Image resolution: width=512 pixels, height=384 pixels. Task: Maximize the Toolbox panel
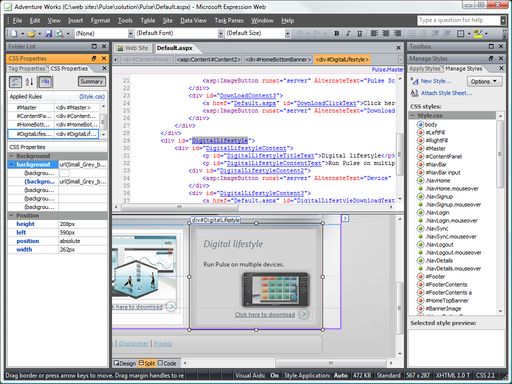click(x=491, y=46)
